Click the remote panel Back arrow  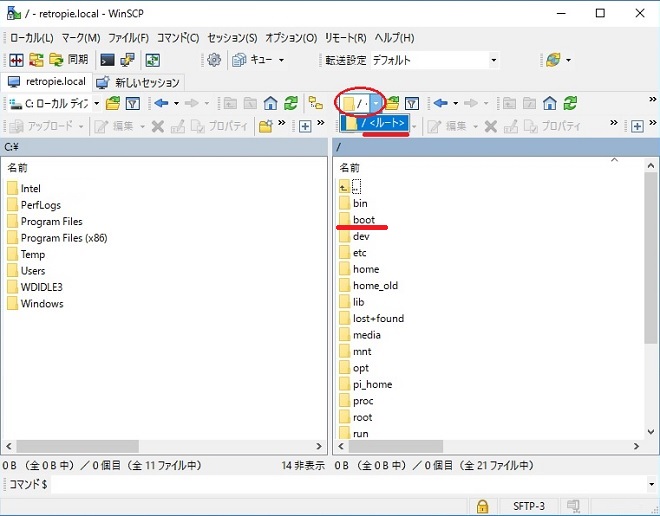tap(440, 103)
